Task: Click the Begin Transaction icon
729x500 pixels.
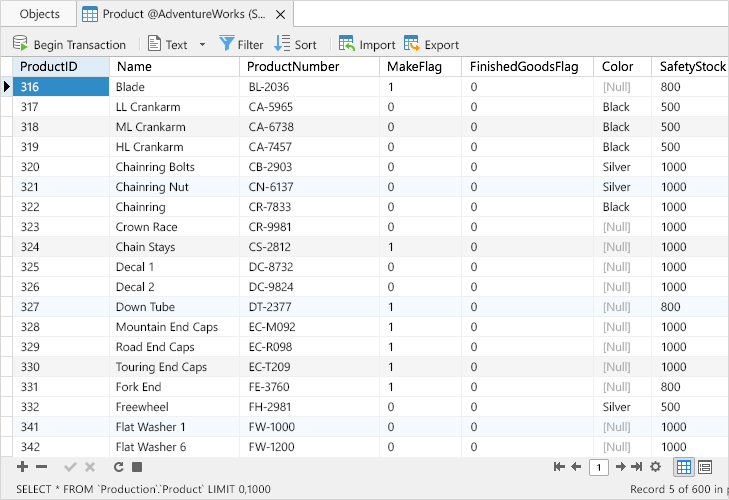Action: tap(20, 44)
